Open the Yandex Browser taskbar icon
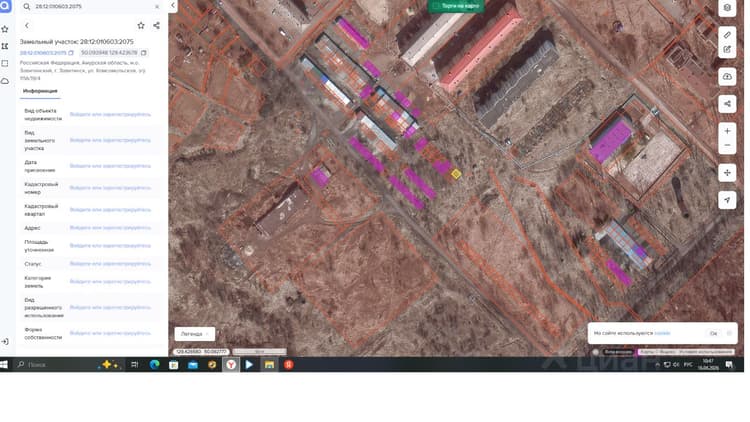This screenshot has width=750, height=422. click(x=231, y=365)
